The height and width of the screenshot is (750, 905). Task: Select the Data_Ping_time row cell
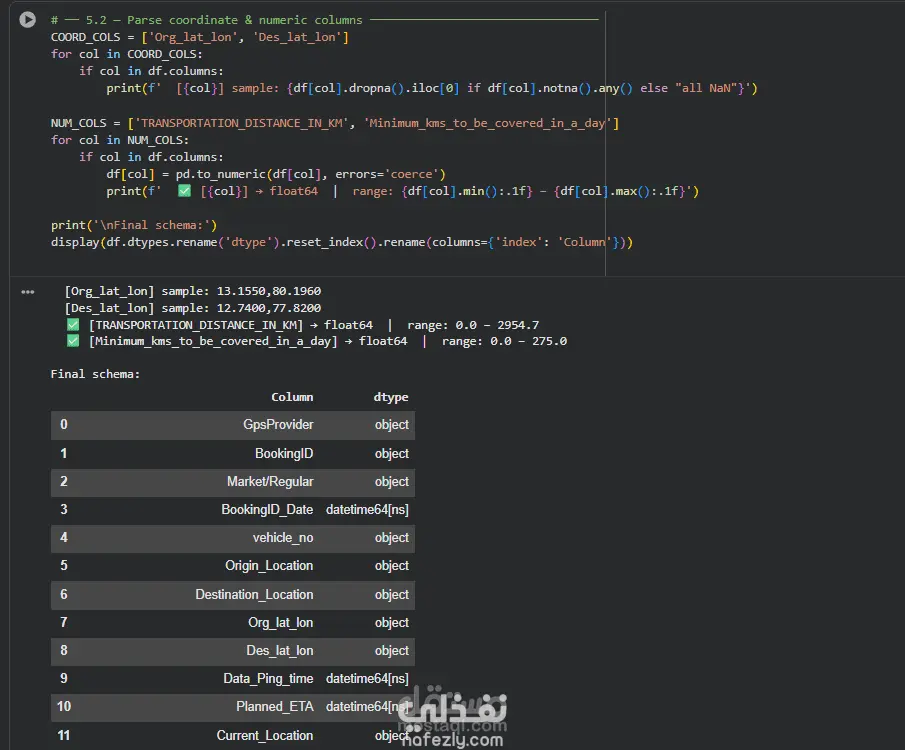point(268,679)
